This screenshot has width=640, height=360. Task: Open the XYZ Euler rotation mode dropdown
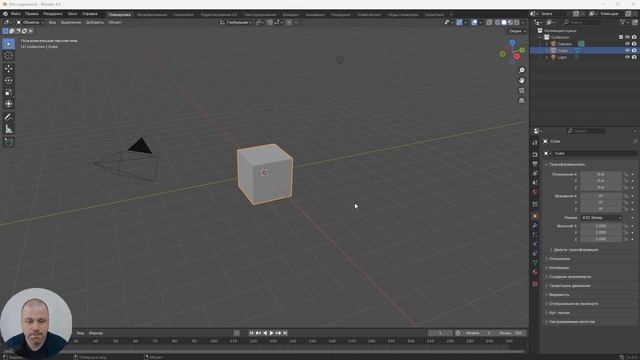601,218
